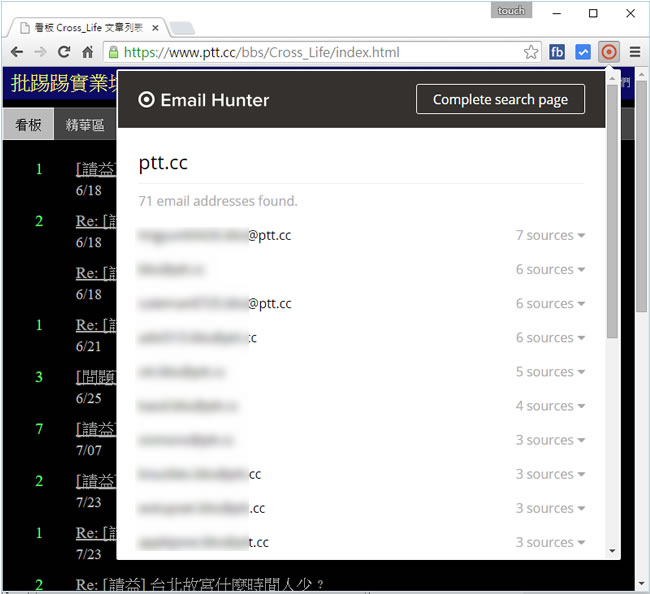Bookmark this page with the star icon
Screen dimensions: 650x594
(532, 52)
